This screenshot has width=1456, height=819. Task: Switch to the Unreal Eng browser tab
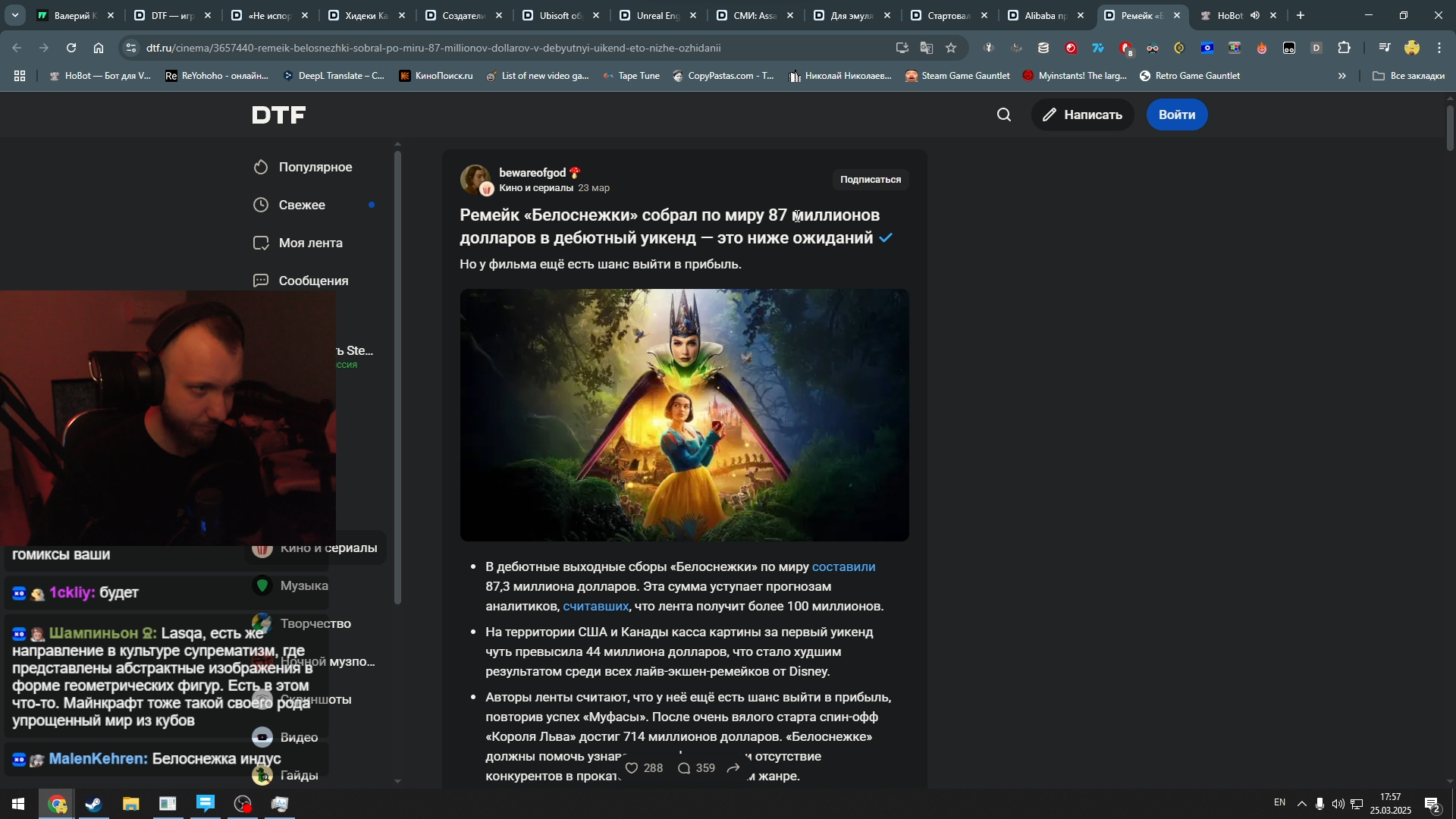[656, 15]
